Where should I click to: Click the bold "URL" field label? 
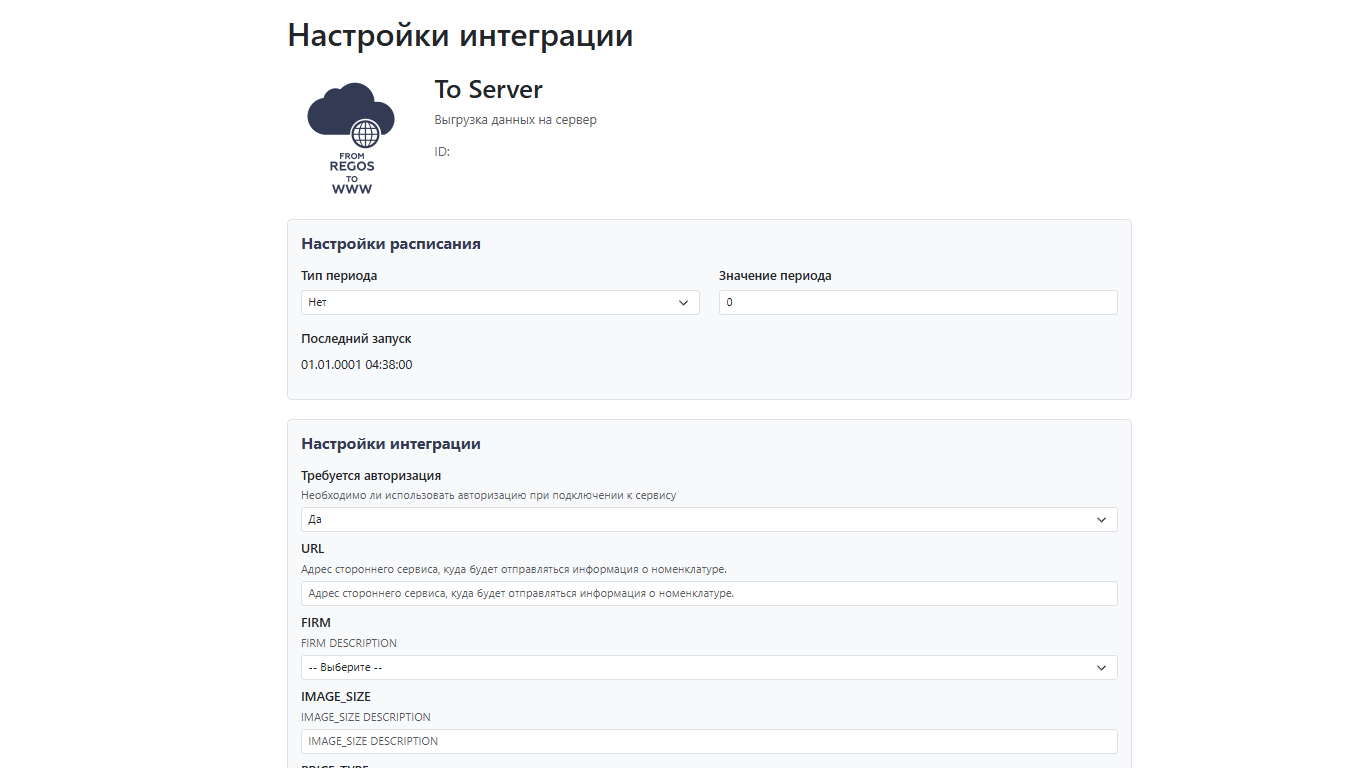pyautogui.click(x=313, y=549)
